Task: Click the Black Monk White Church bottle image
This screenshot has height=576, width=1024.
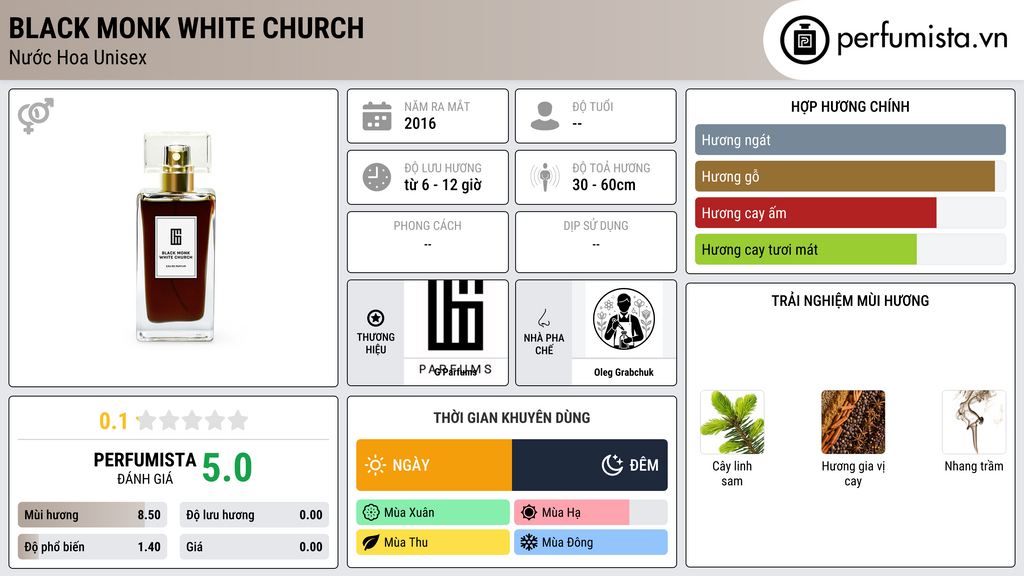Action: [176, 236]
